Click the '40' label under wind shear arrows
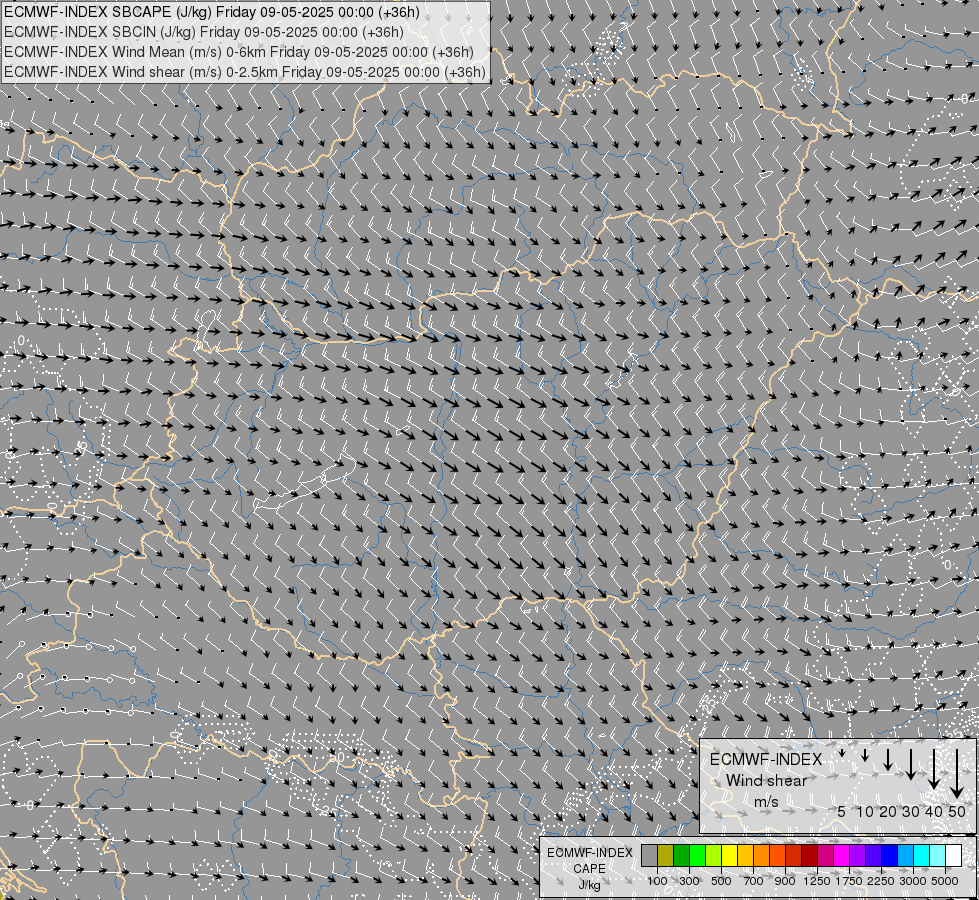 pos(933,811)
